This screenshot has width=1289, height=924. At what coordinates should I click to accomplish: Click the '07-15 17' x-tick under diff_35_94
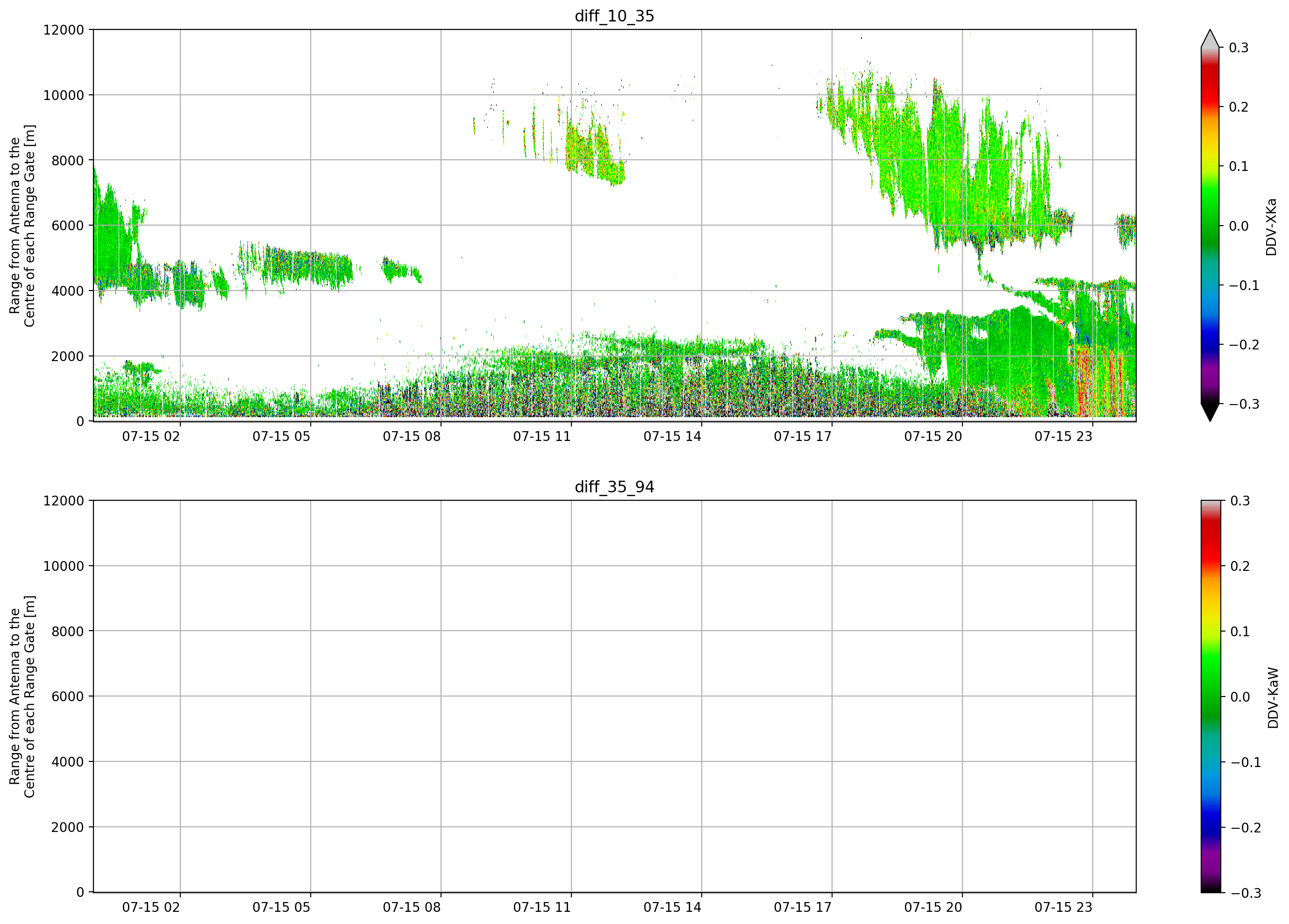(x=803, y=908)
